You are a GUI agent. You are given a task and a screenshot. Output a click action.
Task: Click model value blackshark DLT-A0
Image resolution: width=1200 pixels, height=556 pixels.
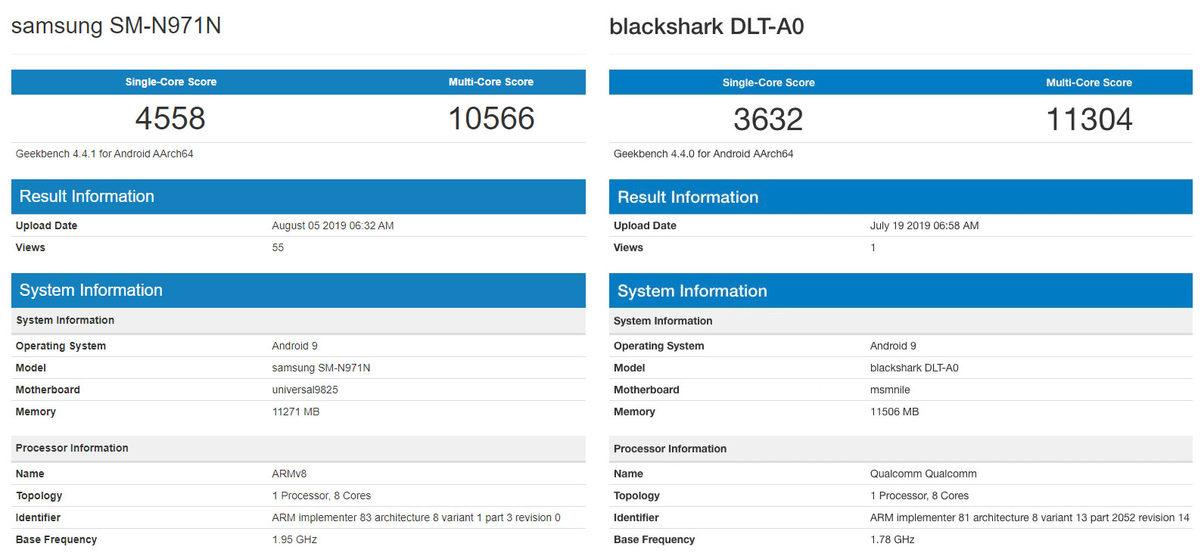(x=914, y=368)
